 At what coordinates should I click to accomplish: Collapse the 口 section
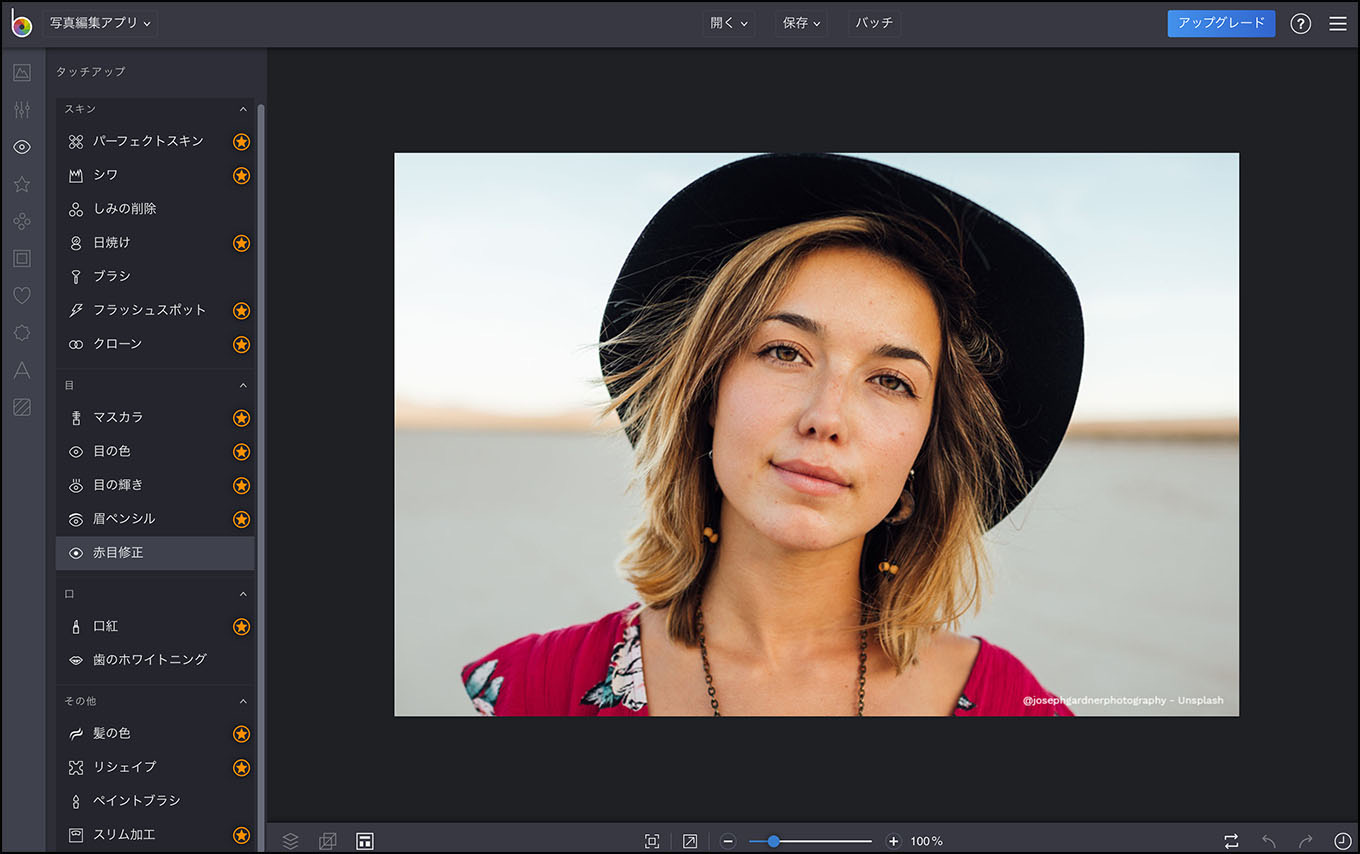tap(242, 594)
